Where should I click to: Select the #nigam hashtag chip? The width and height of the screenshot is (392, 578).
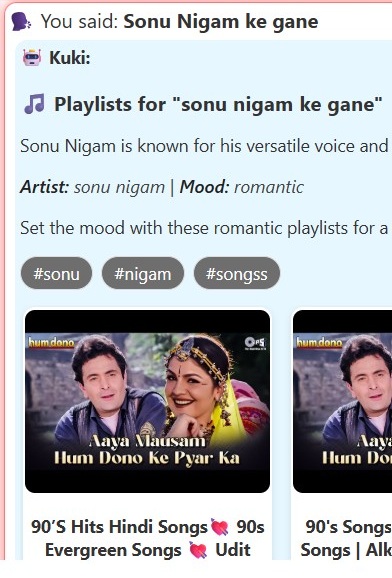click(x=143, y=274)
